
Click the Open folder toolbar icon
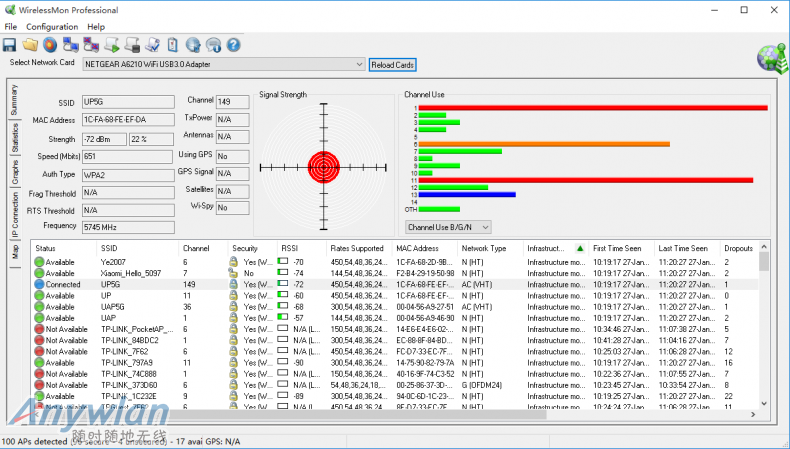coord(30,45)
